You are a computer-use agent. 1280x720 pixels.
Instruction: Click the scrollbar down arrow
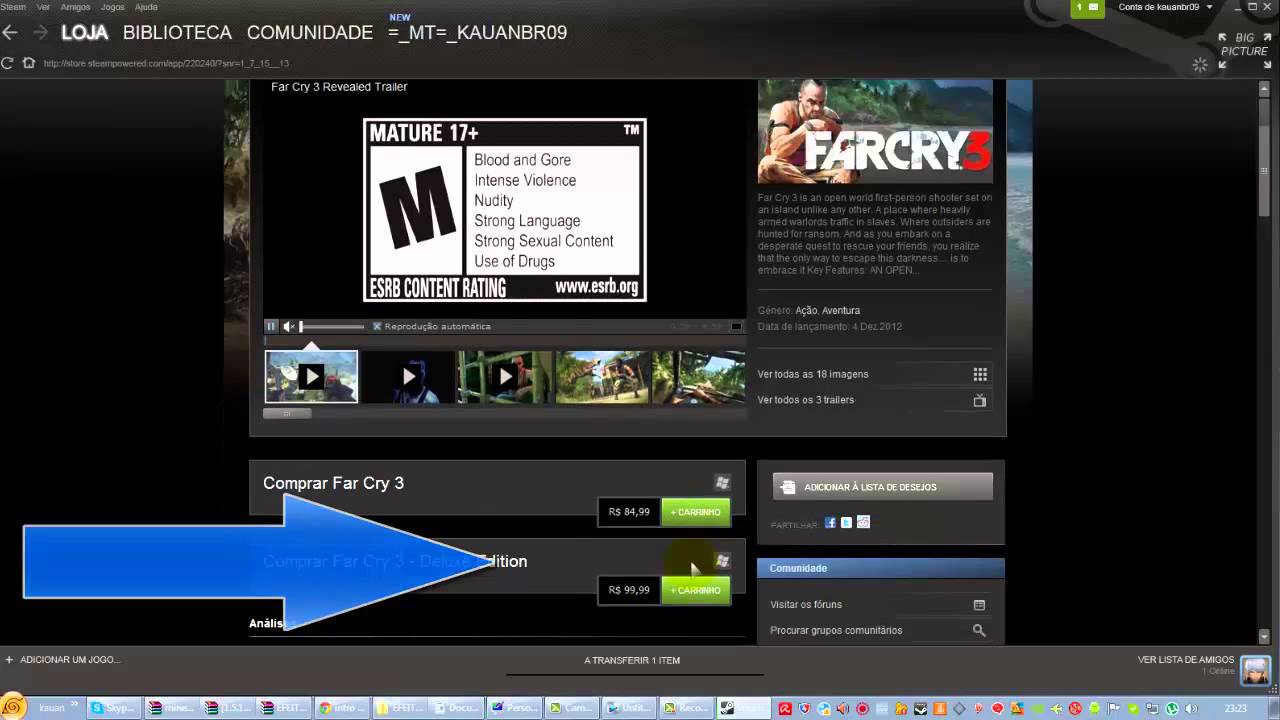point(1264,637)
